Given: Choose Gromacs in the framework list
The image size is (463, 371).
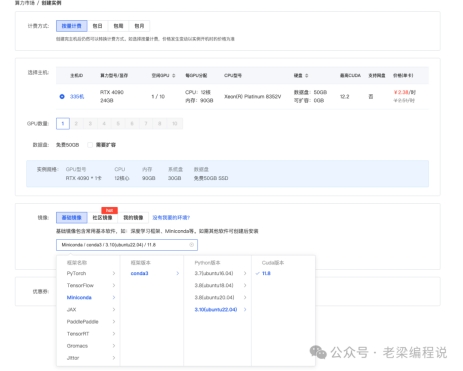Looking at the screenshot, I should point(77,346).
